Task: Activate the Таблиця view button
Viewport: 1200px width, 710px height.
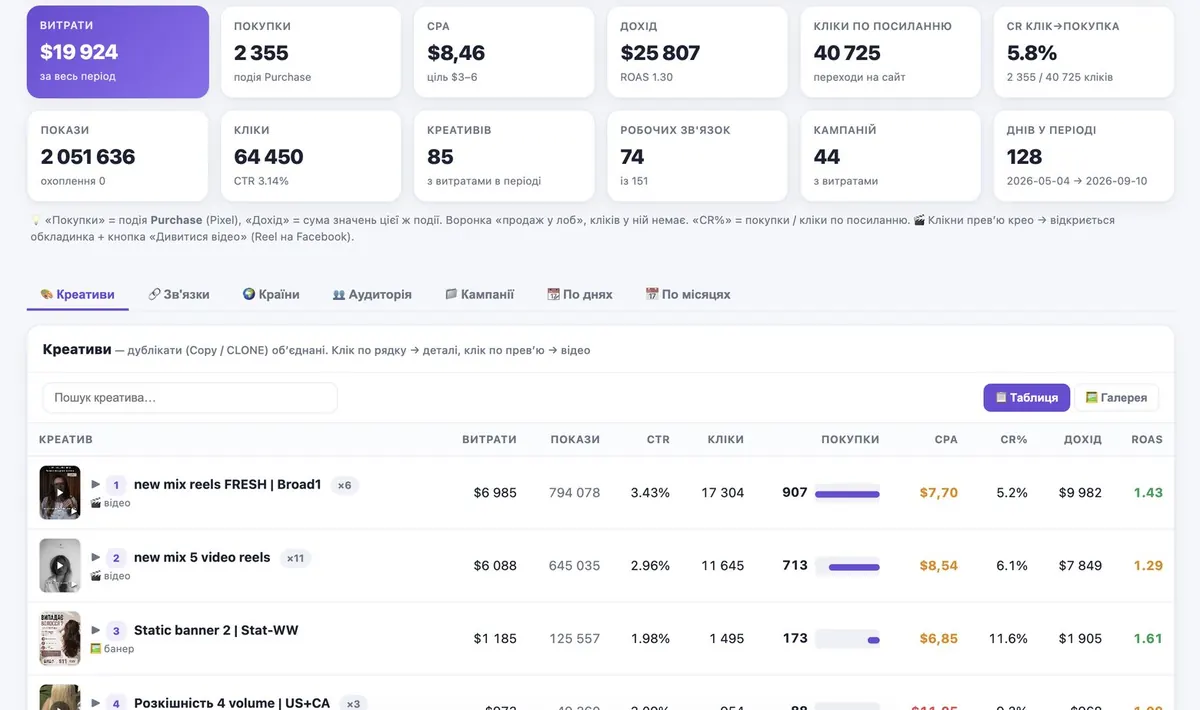Action: (x=1026, y=397)
